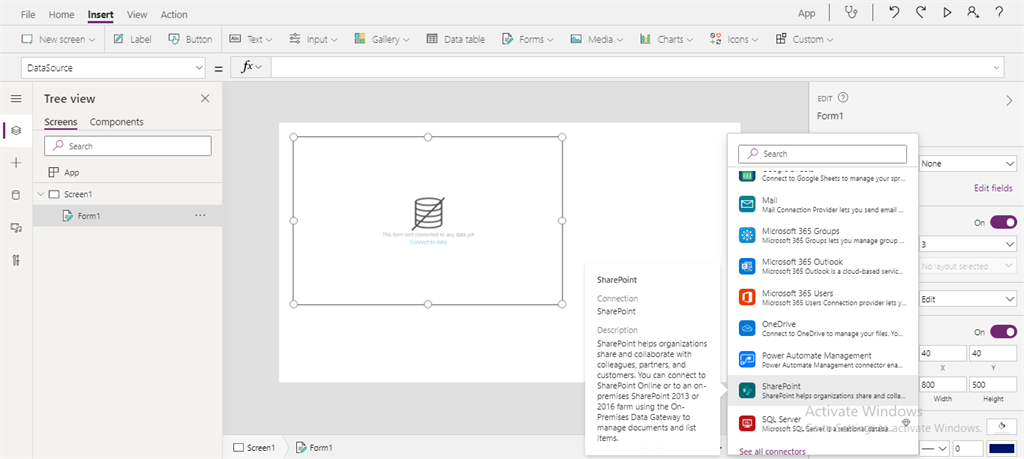Screen dimensions: 1024x459
Task: Insert a Button control
Action: point(190,39)
